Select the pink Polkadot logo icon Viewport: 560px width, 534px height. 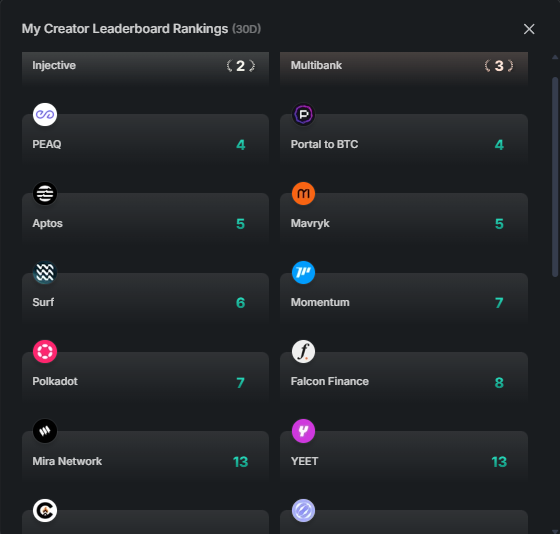(x=45, y=351)
